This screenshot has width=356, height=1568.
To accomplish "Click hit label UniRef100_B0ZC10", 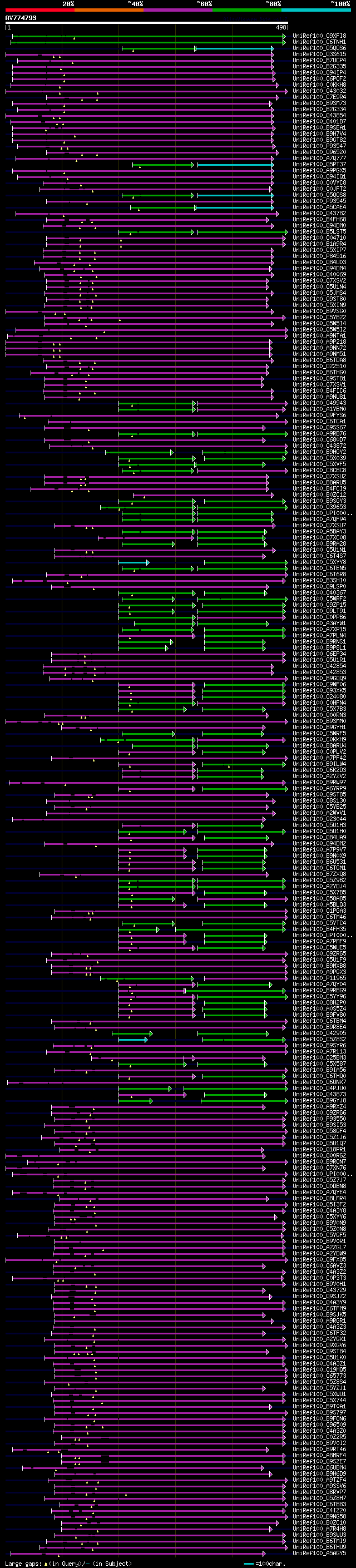I will coord(319,1522).
